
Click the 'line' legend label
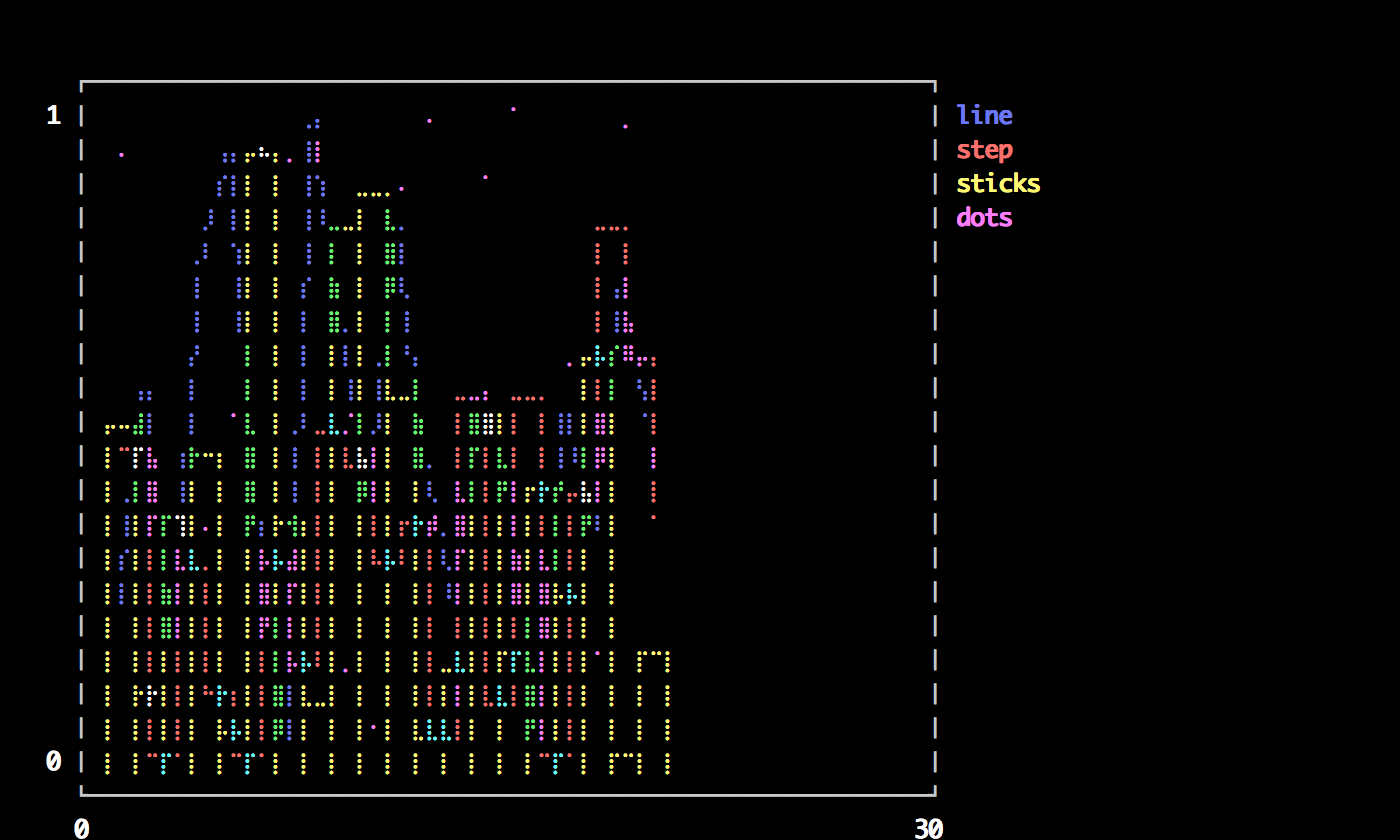984,116
